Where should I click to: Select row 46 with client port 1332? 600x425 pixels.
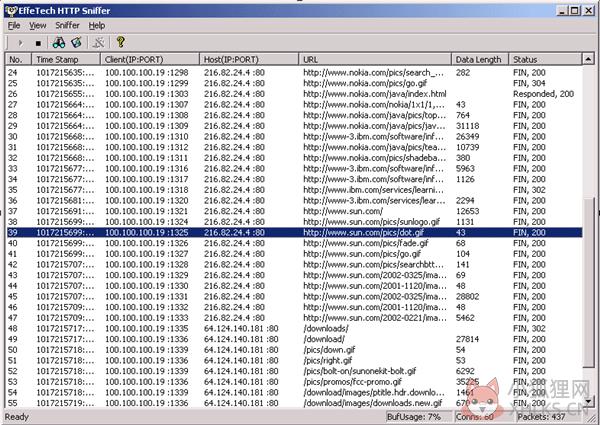point(295,308)
